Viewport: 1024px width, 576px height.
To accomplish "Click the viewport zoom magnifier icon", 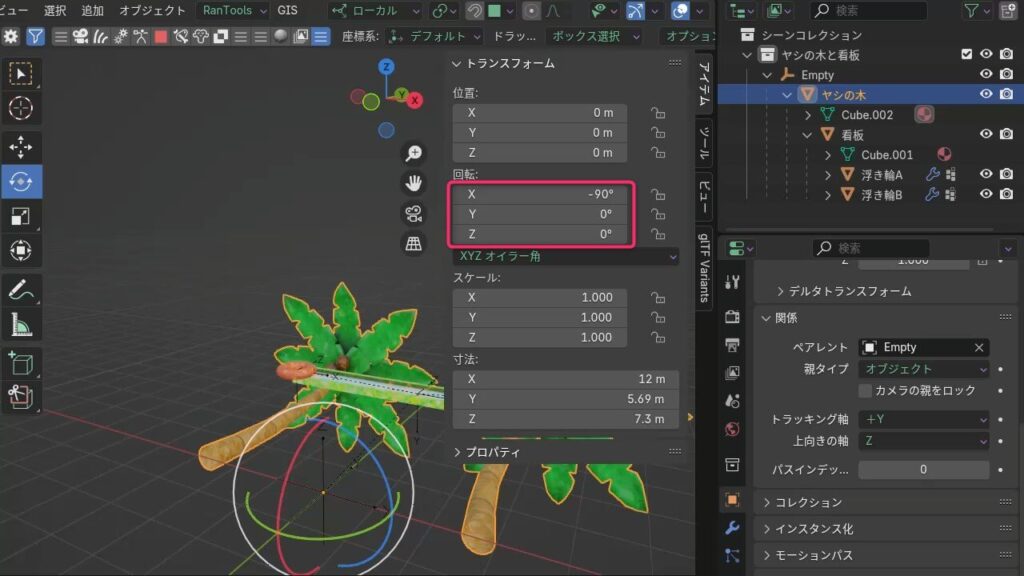I will click(413, 153).
